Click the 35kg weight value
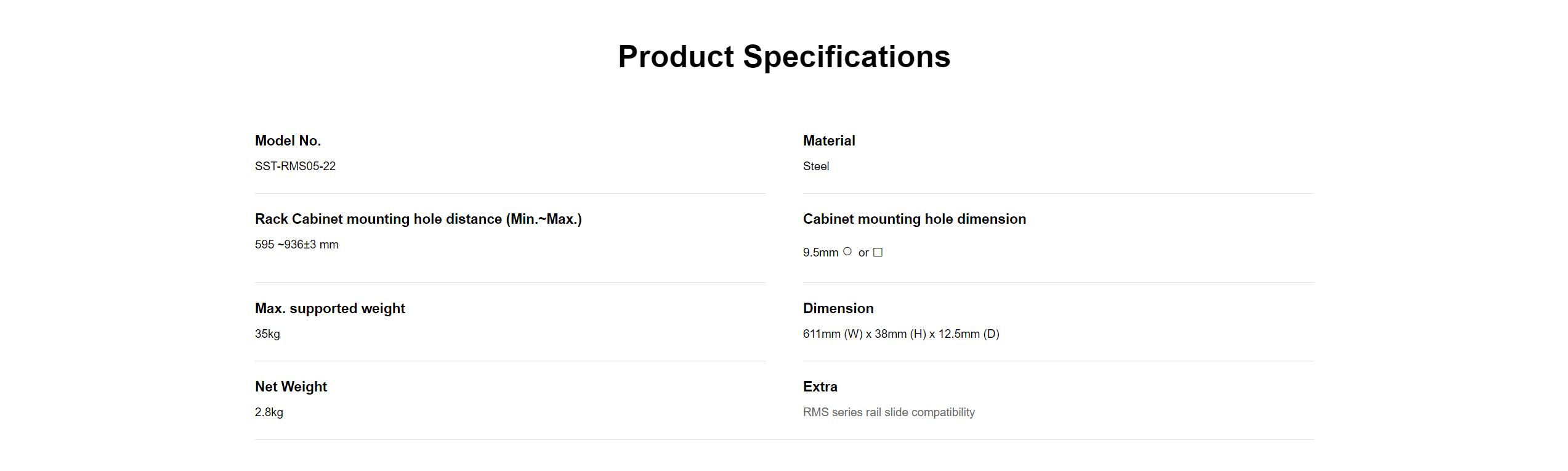 click(x=267, y=334)
